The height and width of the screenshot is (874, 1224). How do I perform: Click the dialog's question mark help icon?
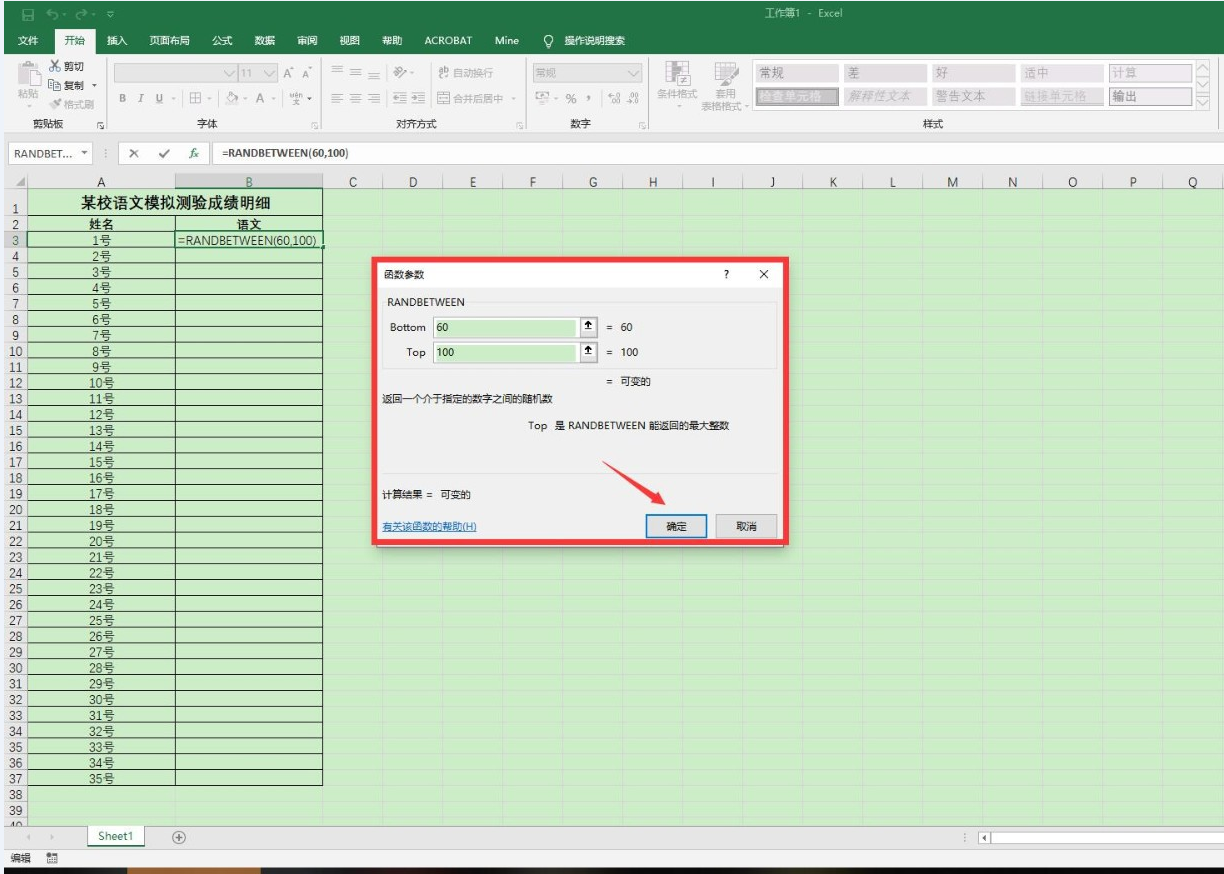[x=726, y=274]
